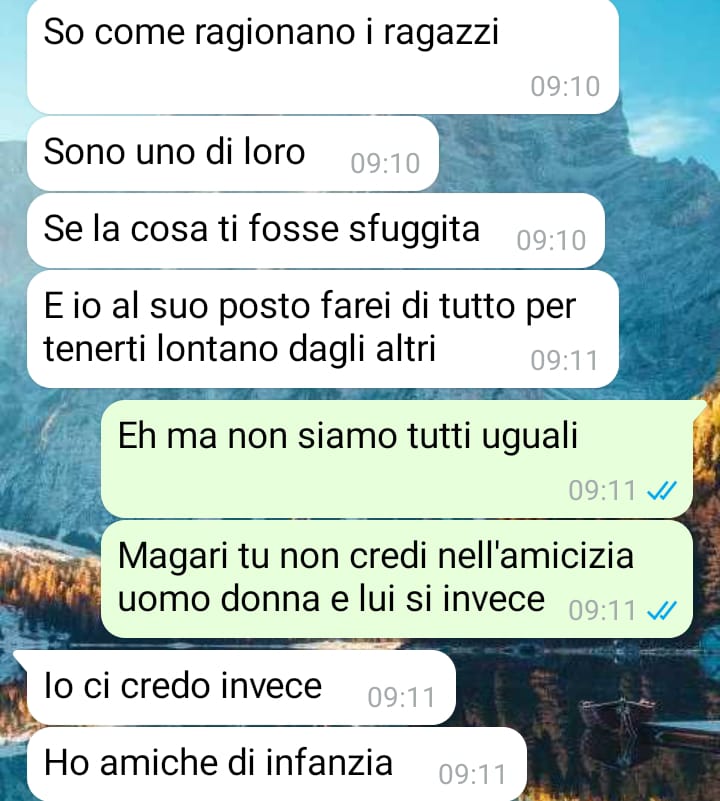Select the 'Ho amiche di infanzia' message
This screenshot has width=720, height=801.
click(277, 764)
